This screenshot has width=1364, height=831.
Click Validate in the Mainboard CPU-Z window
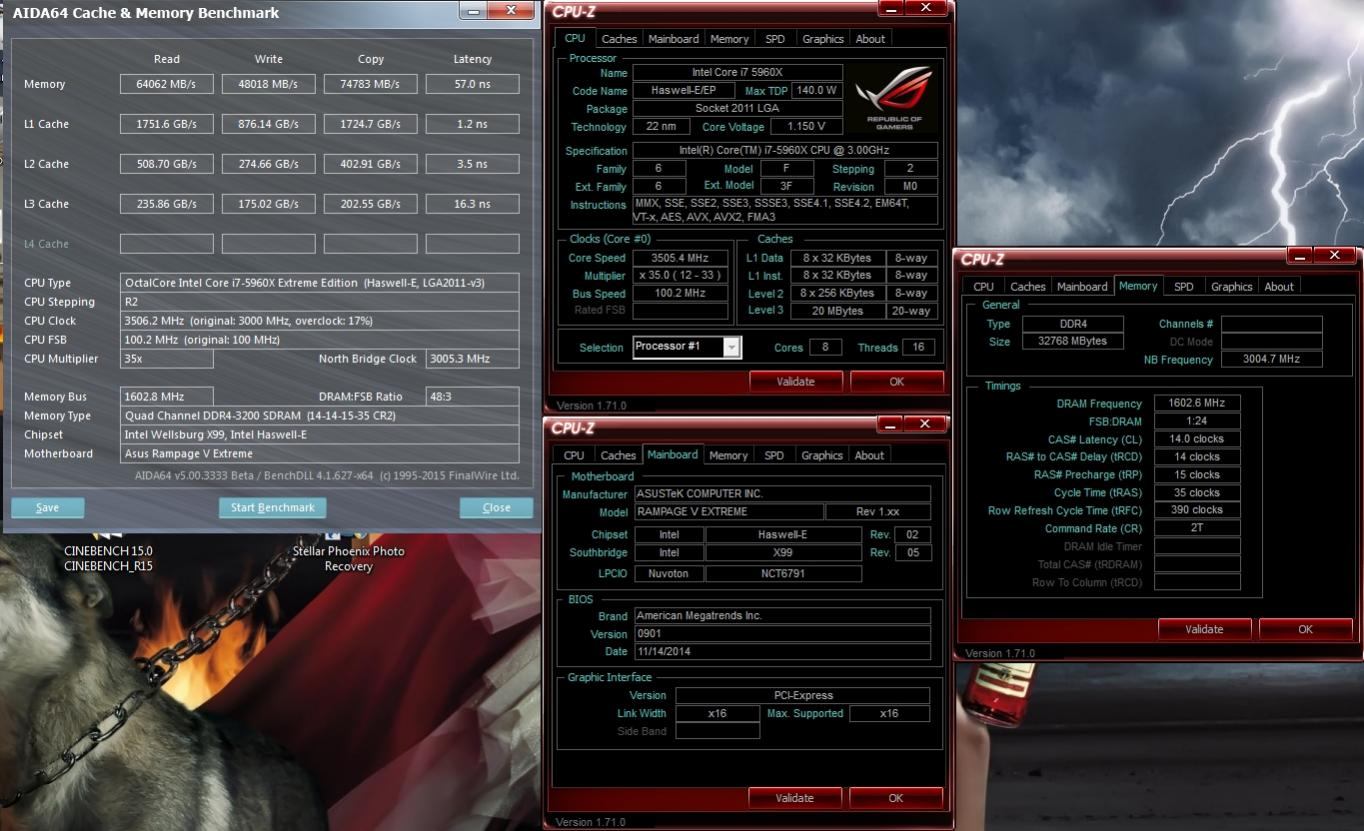795,798
